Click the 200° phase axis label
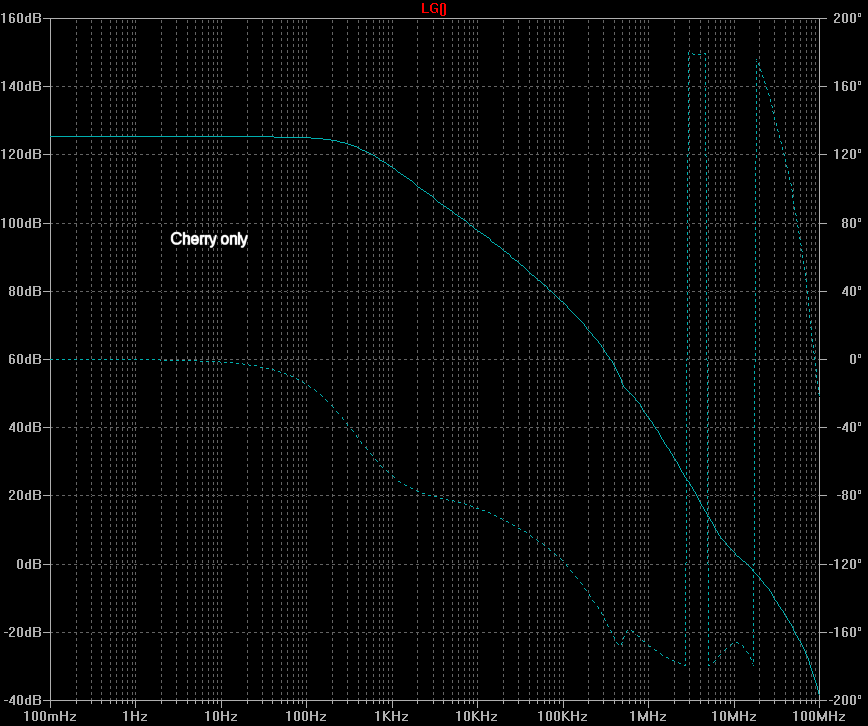The width and height of the screenshot is (868, 726). [848, 18]
